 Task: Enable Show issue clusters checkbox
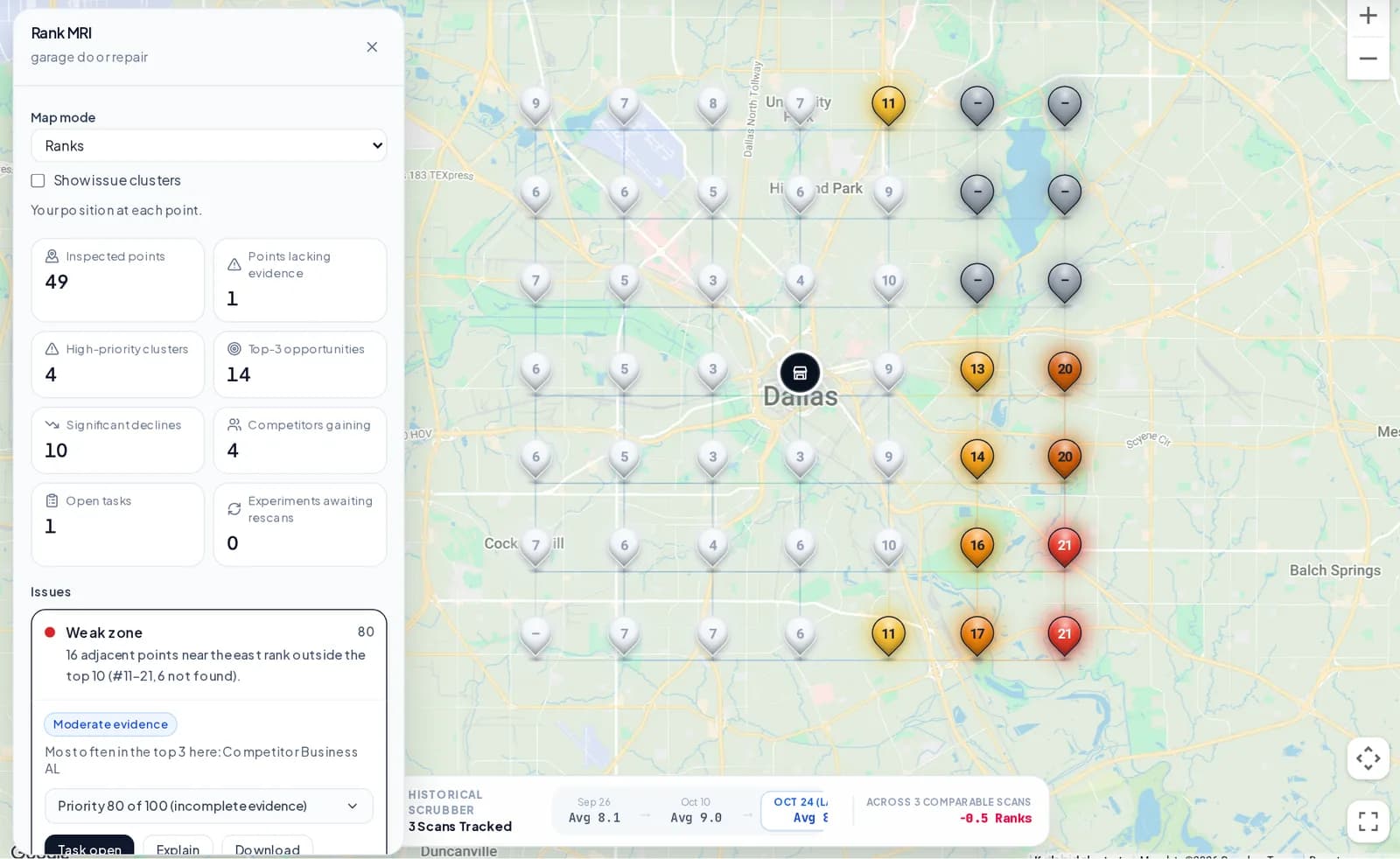tap(38, 181)
